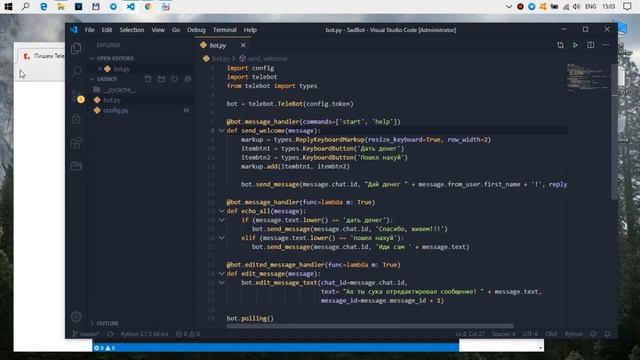Open the folder-shaped view below Extensions
Viewport: 640px width, 360px height.
click(76, 166)
